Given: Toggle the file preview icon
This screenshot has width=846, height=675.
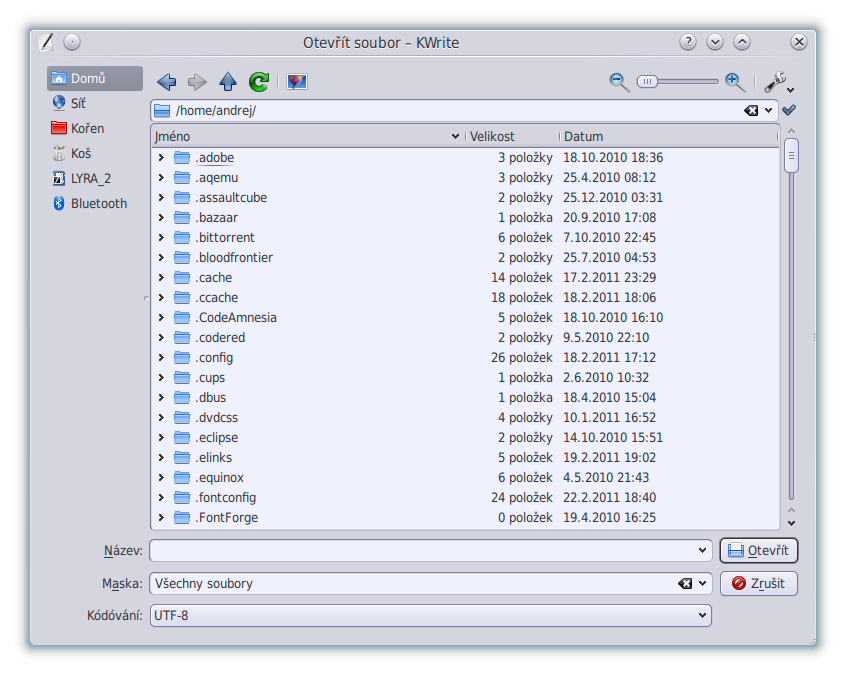Looking at the screenshot, I should [297, 81].
